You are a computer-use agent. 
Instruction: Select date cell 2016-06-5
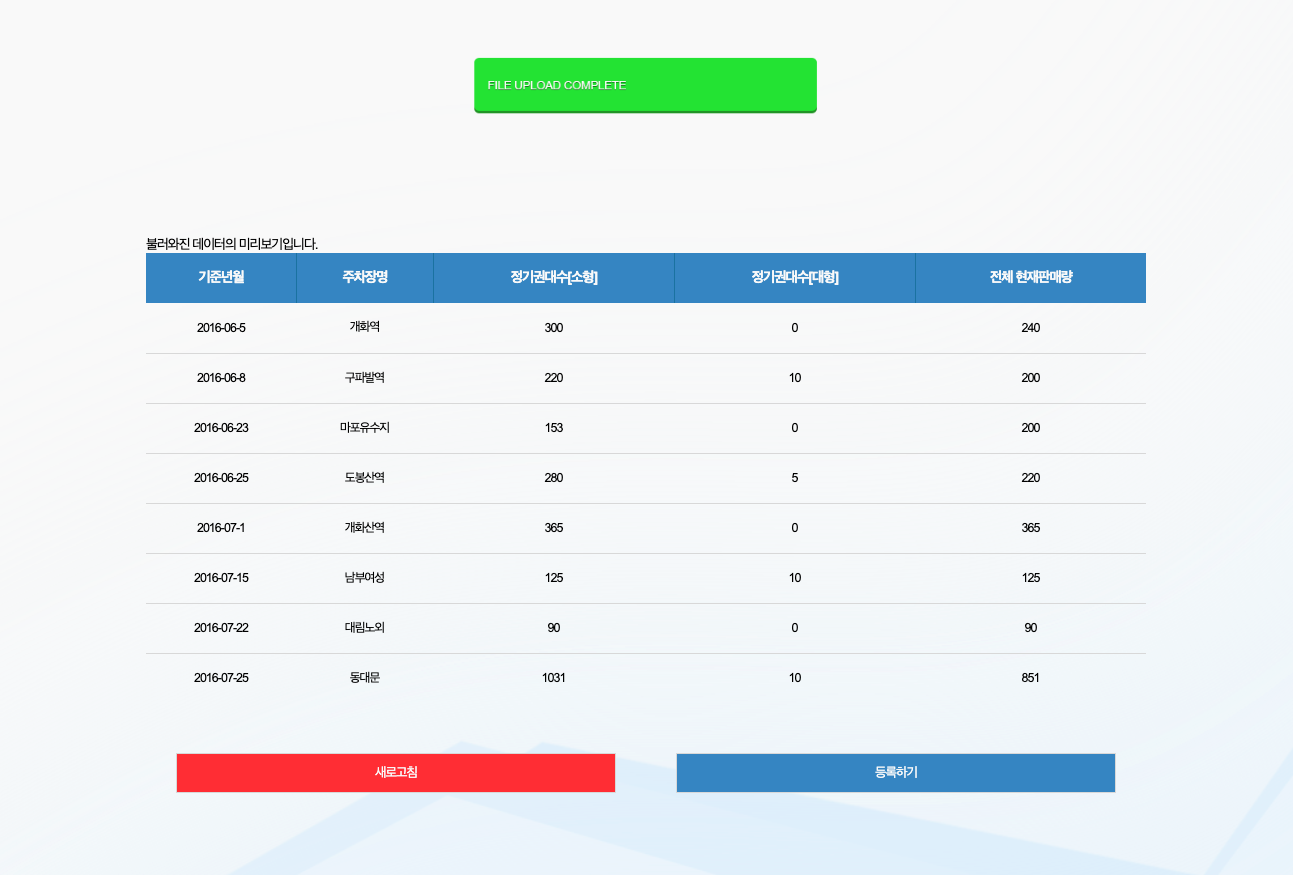tap(221, 328)
